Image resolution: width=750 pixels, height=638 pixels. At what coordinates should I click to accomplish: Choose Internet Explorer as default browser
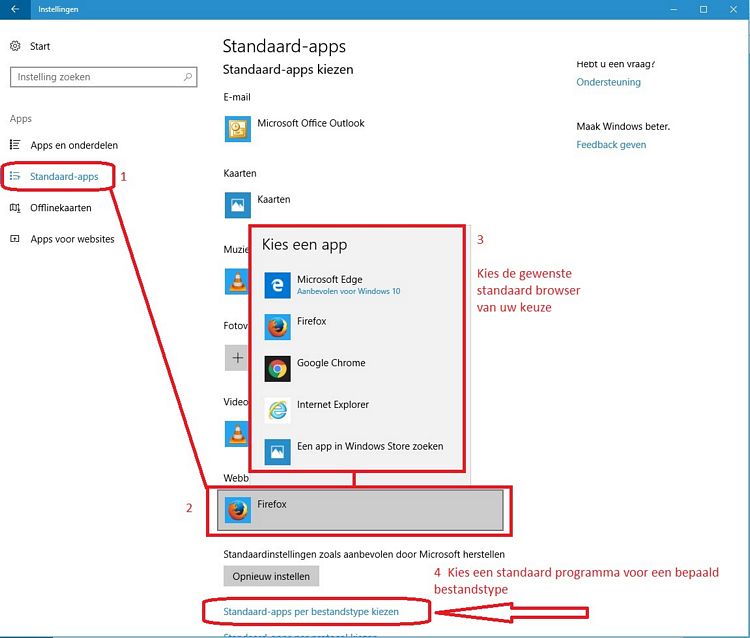[x=356, y=410]
